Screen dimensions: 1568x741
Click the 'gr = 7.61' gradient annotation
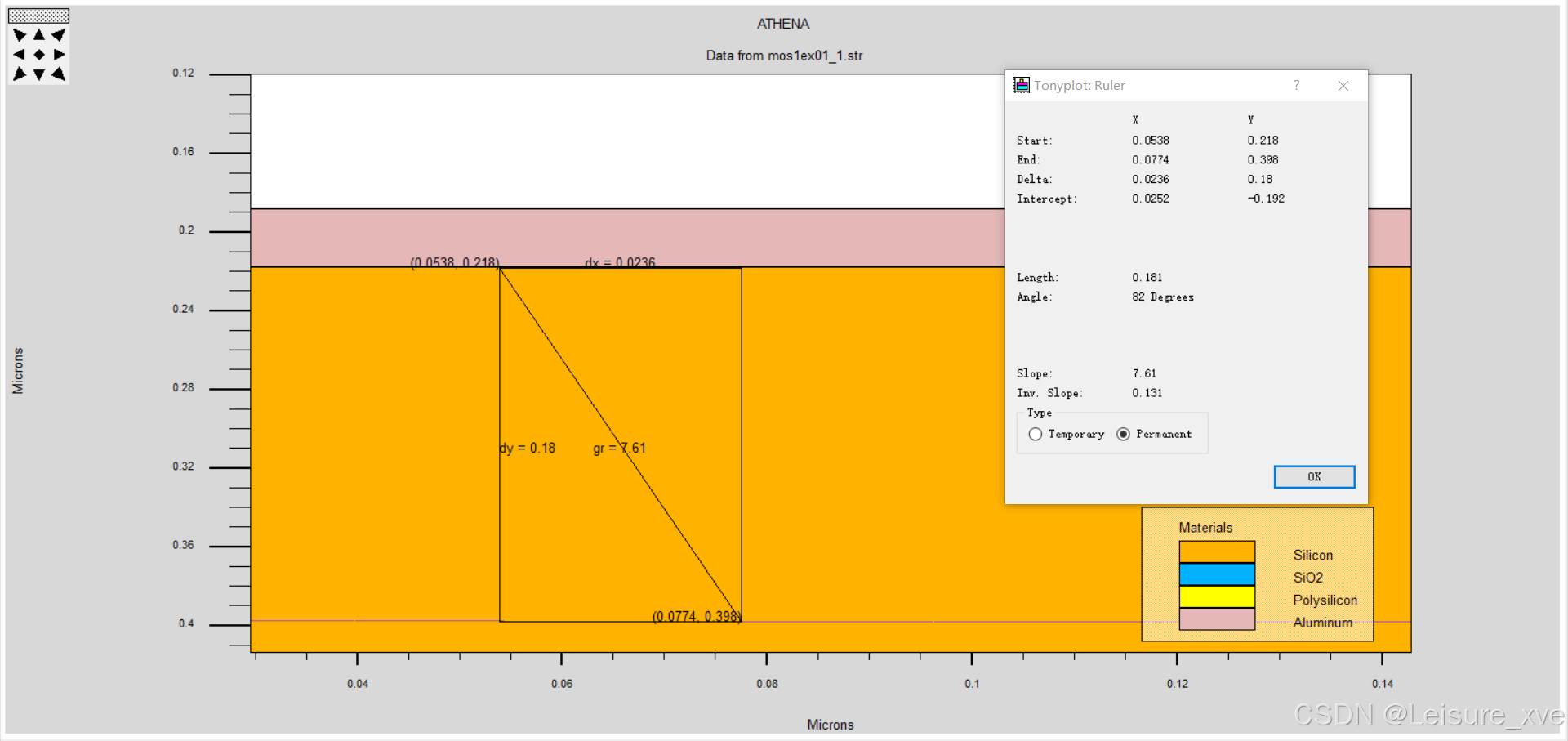click(x=619, y=448)
